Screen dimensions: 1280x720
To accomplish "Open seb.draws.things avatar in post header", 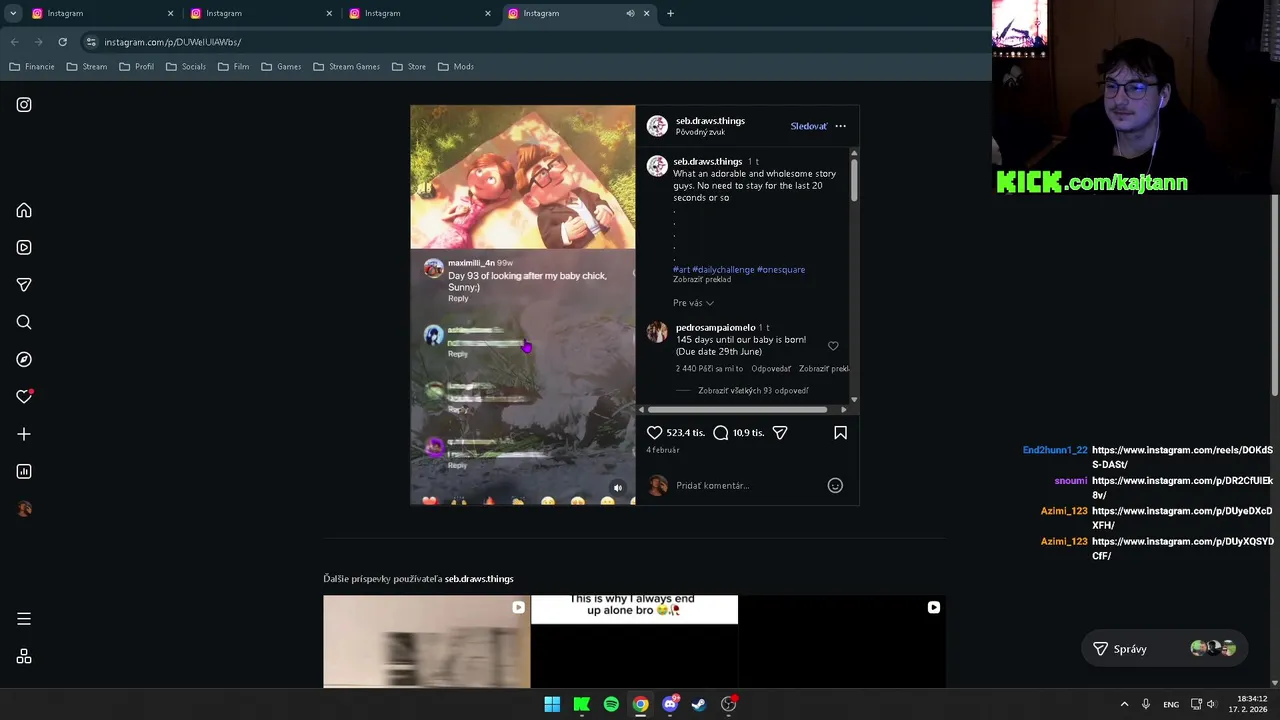I will pos(657,126).
